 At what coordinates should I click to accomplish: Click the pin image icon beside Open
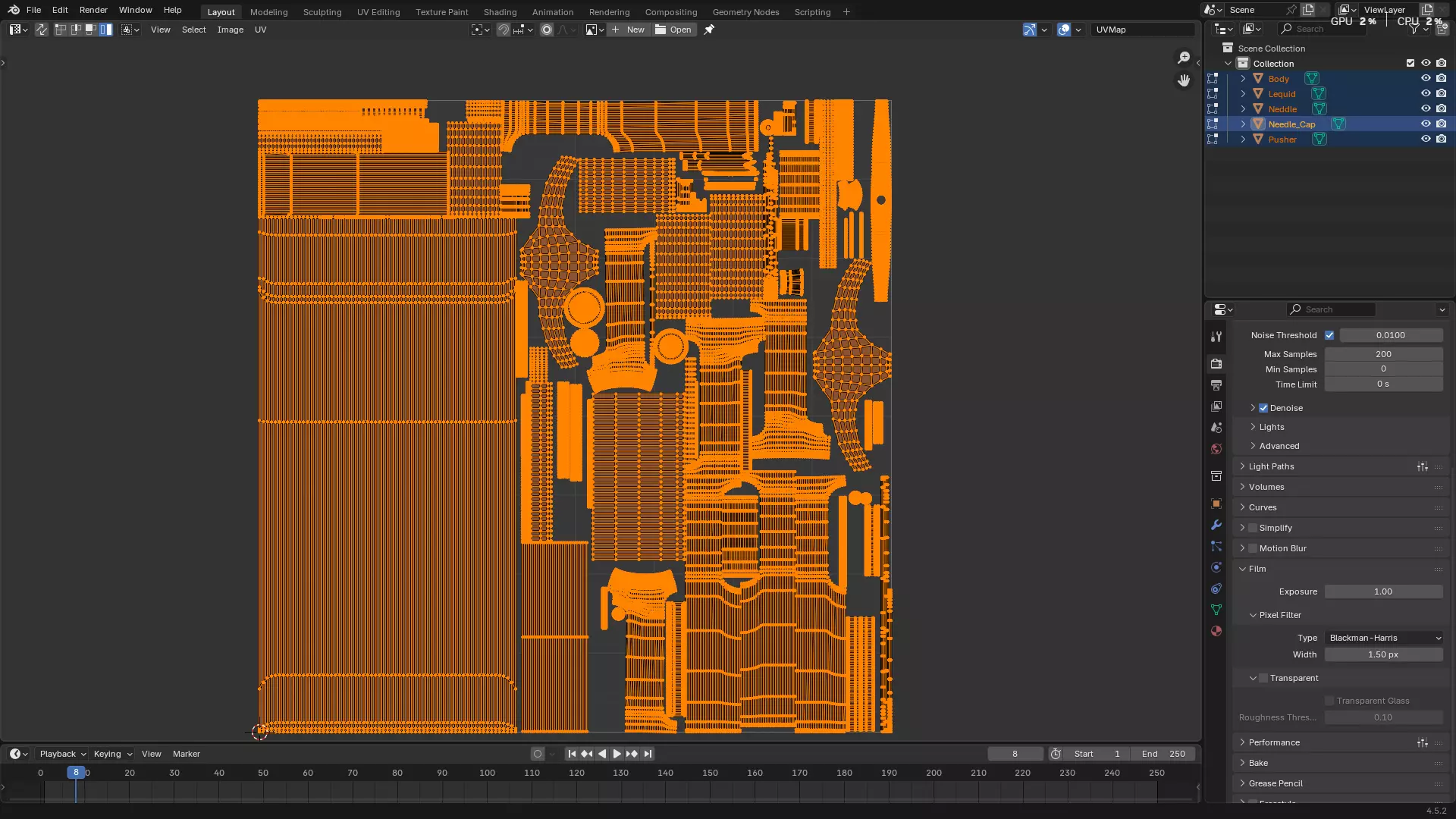coord(709,30)
